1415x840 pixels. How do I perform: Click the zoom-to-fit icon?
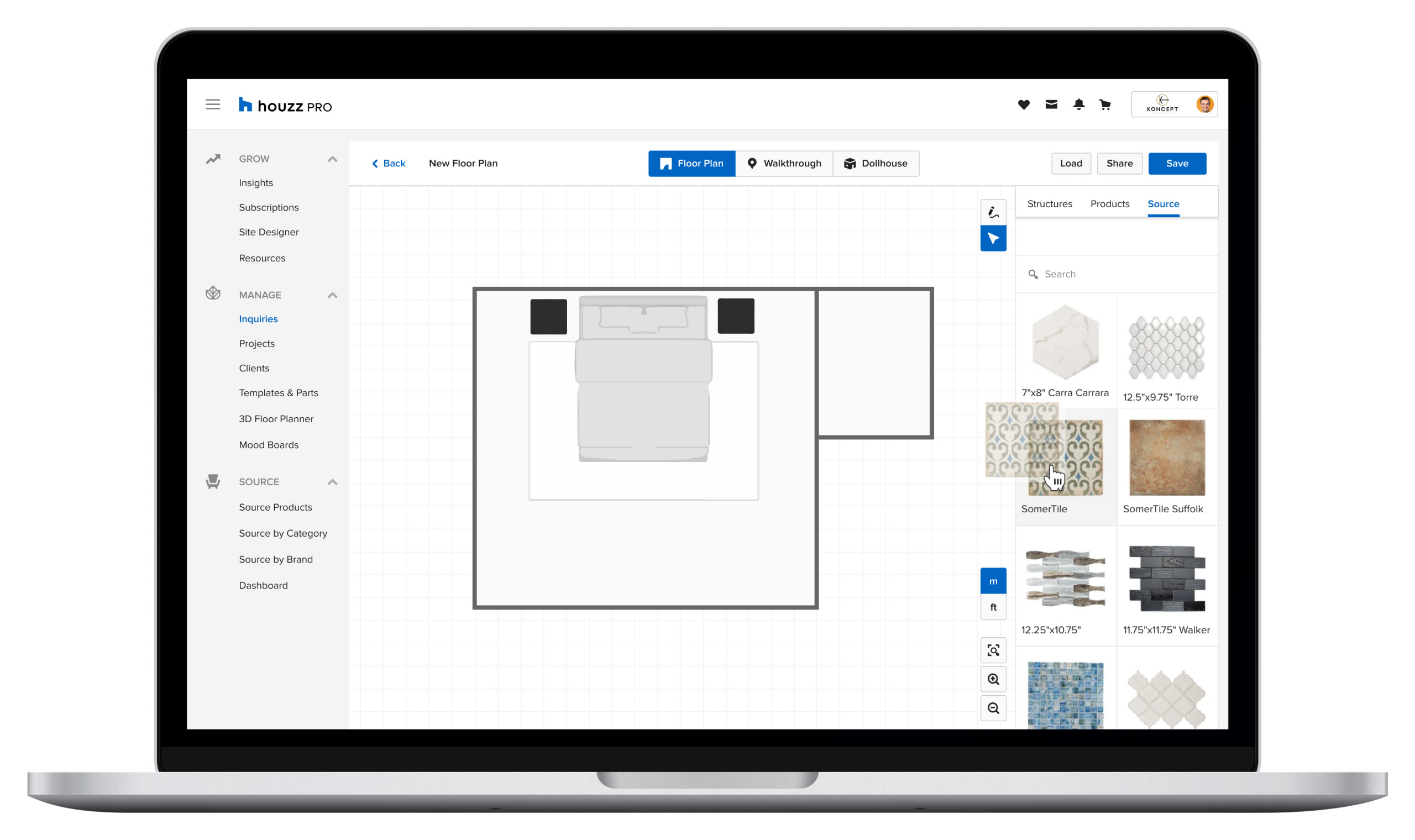coord(993,650)
